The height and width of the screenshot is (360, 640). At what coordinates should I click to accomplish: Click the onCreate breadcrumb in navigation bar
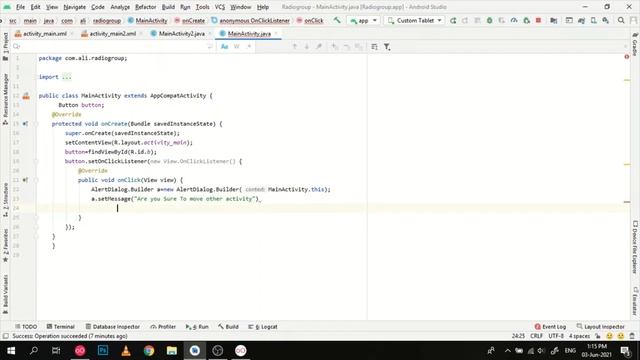coord(189,20)
